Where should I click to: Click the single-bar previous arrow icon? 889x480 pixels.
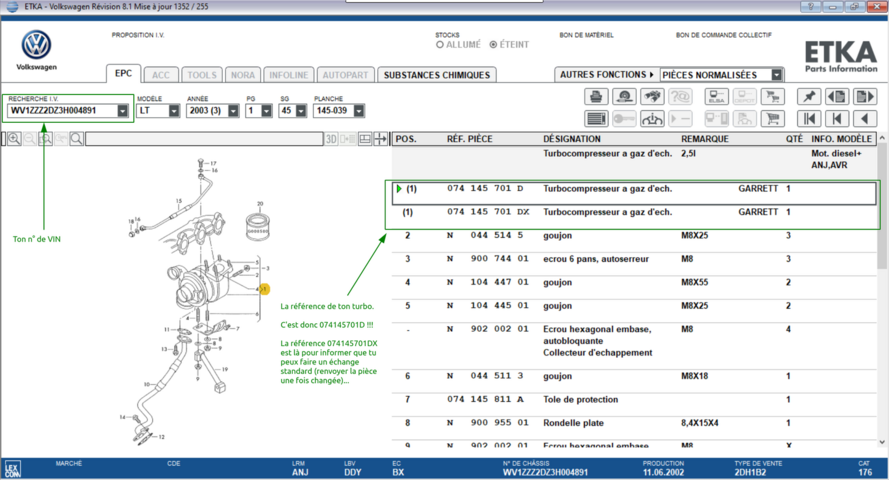[x=837, y=119]
